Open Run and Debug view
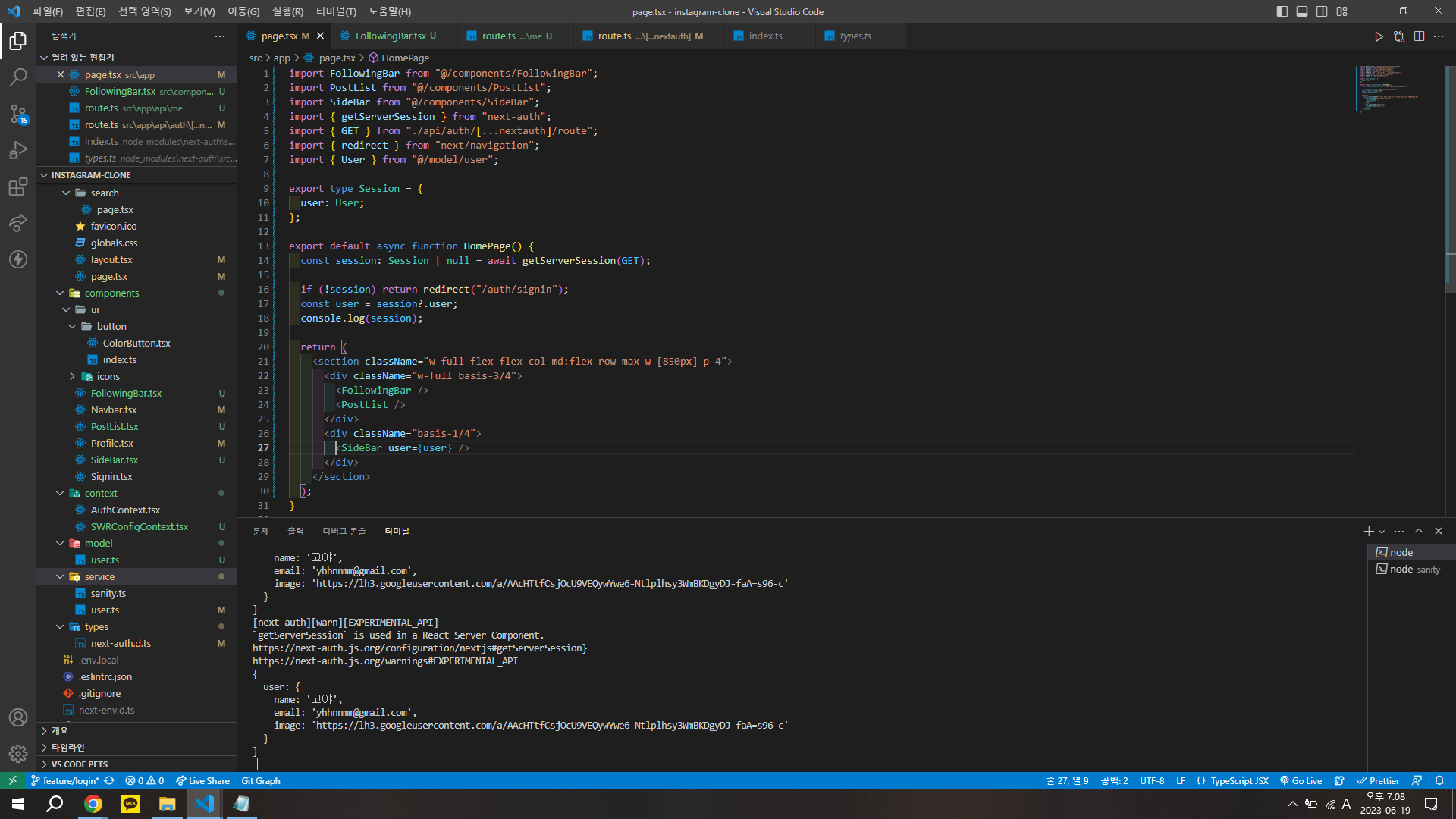The width and height of the screenshot is (1456, 819). click(18, 150)
